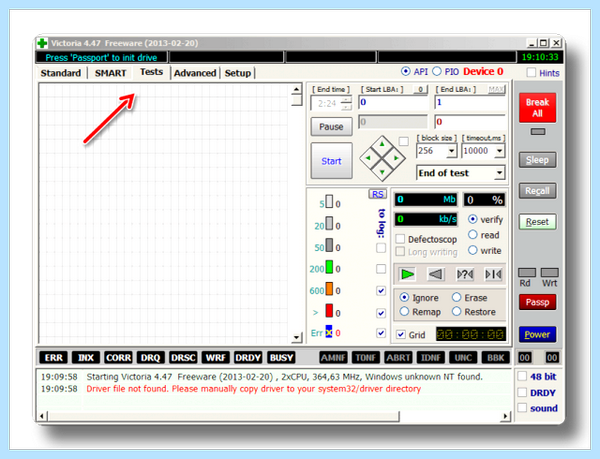Image resolution: width=600 pixels, height=459 pixels.
Task: Enable the sound checkbox
Action: [x=522, y=408]
